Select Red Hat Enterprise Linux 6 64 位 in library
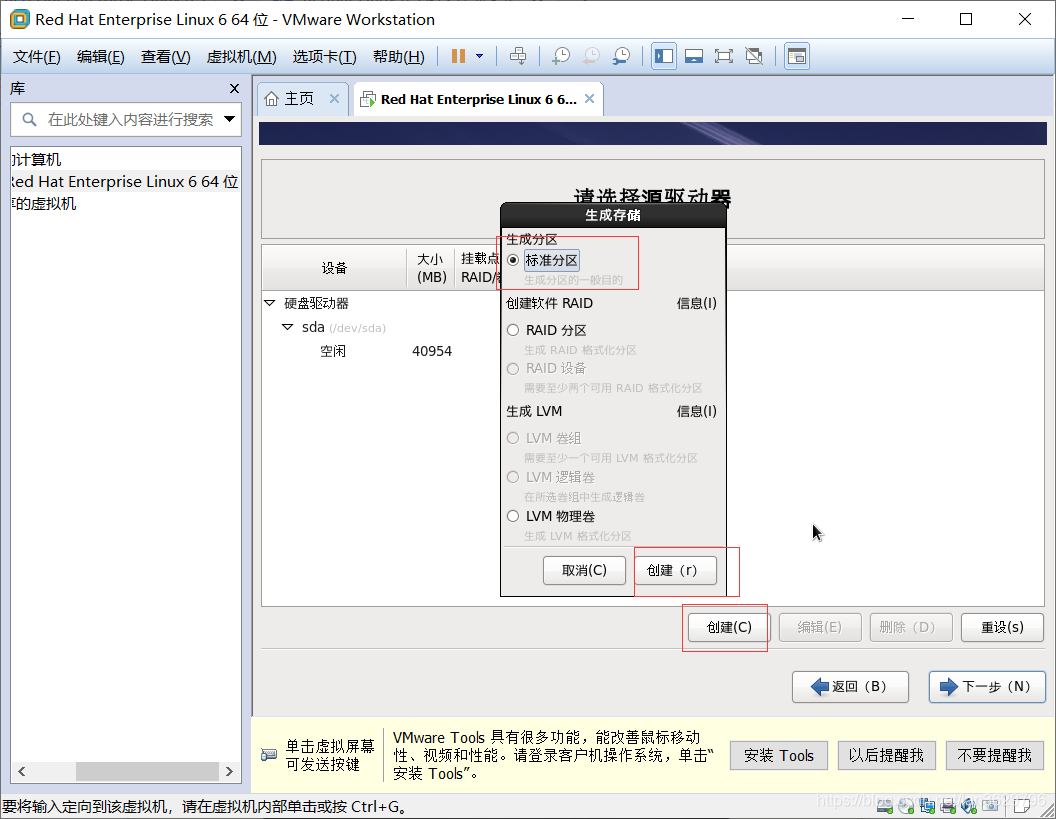Screen dimensions: 1056x819 point(125,182)
